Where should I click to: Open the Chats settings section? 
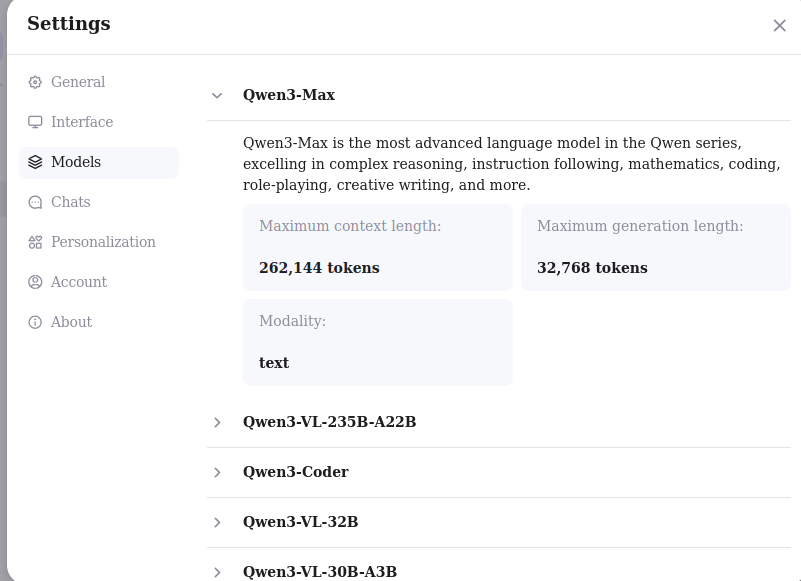pyautogui.click(x=72, y=202)
